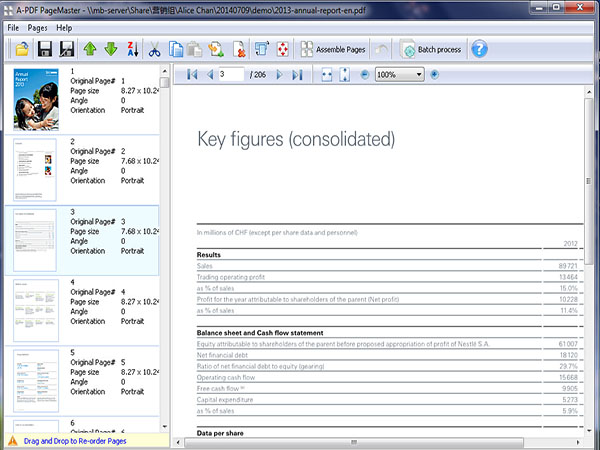Go to previous page in viewer
The width and height of the screenshot is (600, 450).
click(x=210, y=75)
